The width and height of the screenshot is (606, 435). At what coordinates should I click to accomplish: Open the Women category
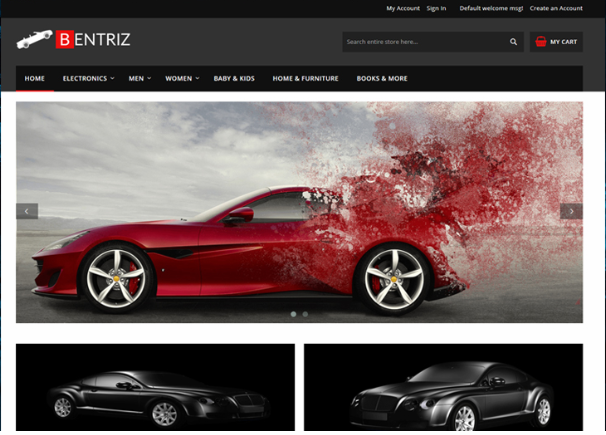pyautogui.click(x=179, y=78)
